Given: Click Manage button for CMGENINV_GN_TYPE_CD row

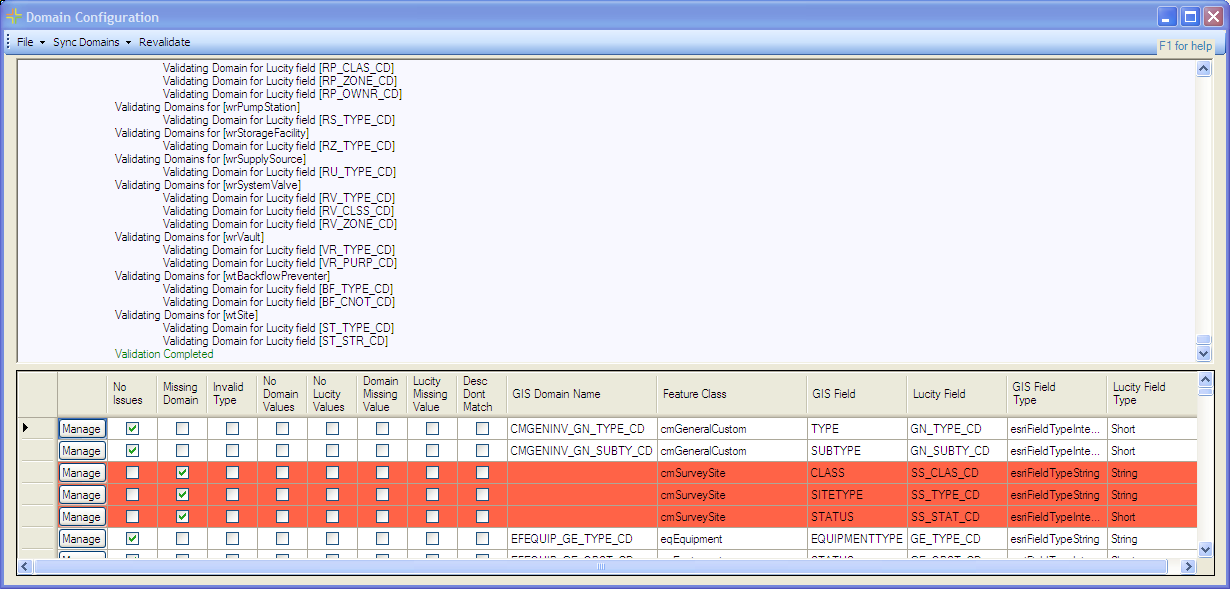Looking at the screenshot, I should pyautogui.click(x=82, y=429).
